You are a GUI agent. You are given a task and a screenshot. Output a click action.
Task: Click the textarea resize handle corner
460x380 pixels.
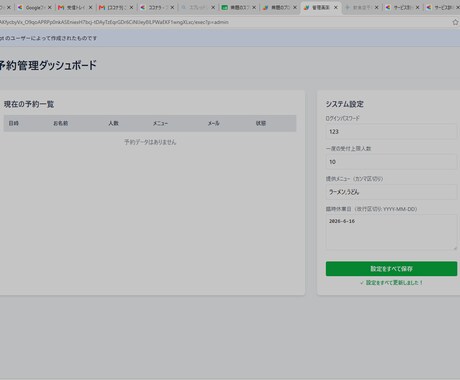click(455, 248)
